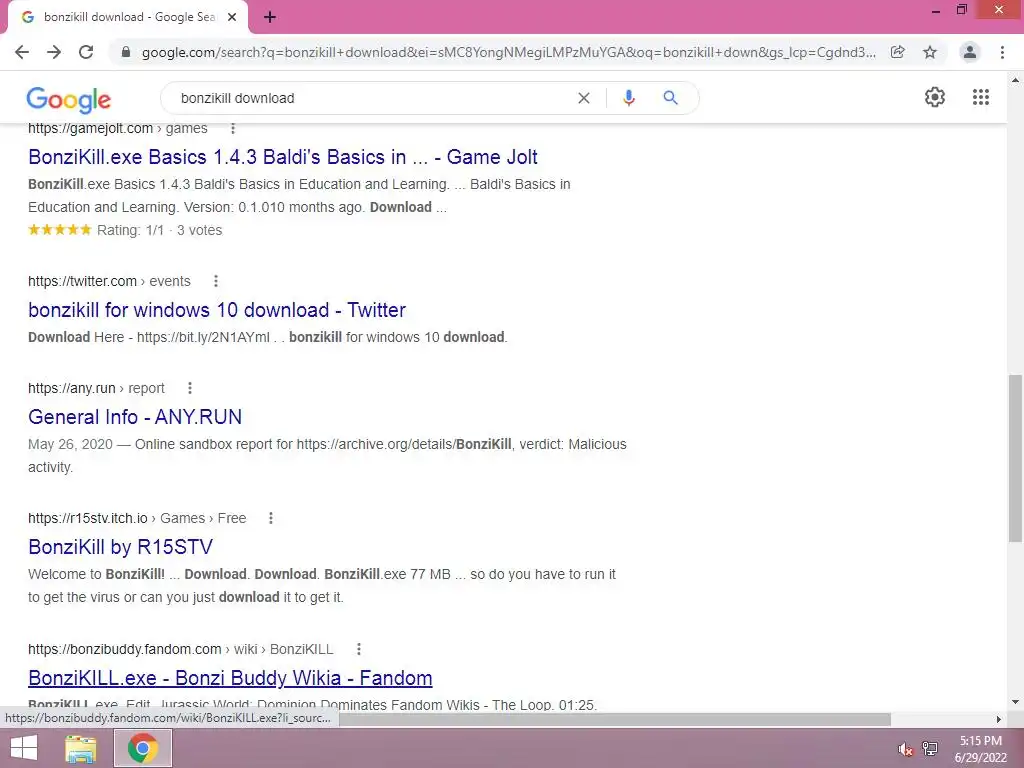Open the Google apps grid
Viewport: 1024px width, 768px height.
point(981,97)
